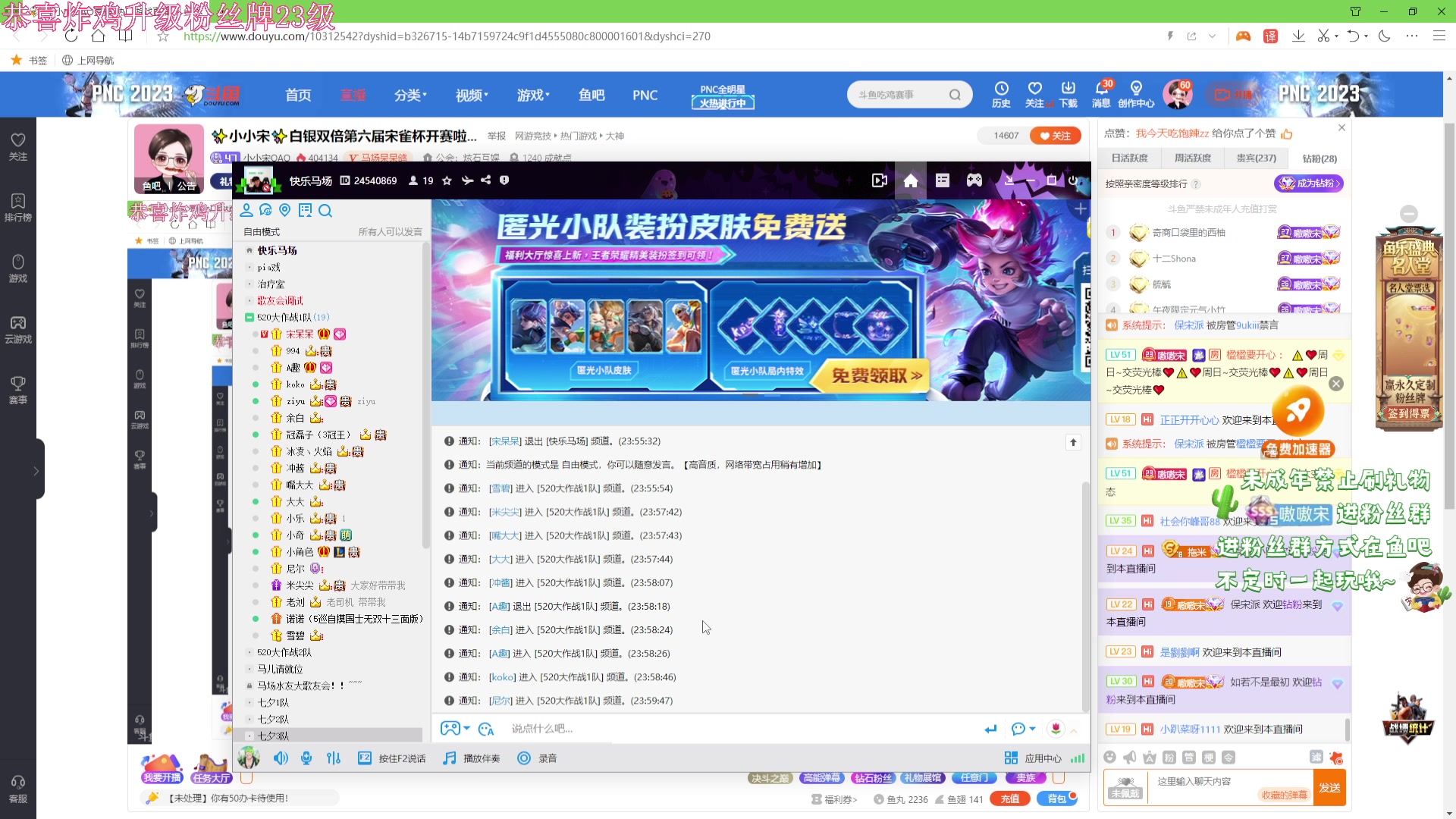Click the red 关注 follow button
1456x819 pixels.
coord(1056,135)
